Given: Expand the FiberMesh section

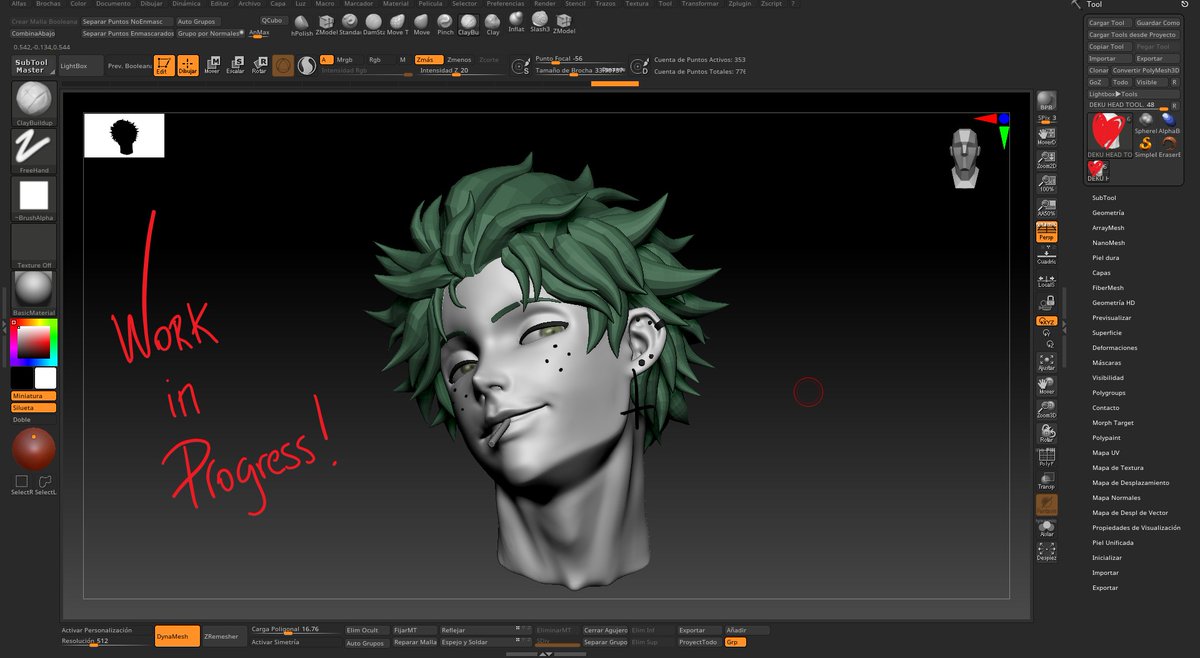Looking at the screenshot, I should click(x=1108, y=288).
